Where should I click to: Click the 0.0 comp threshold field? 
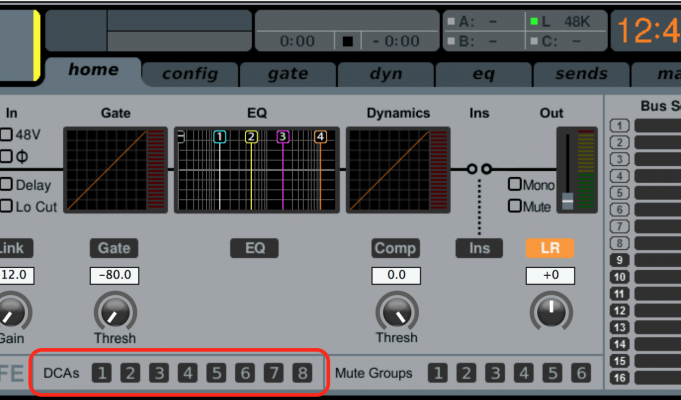396,275
